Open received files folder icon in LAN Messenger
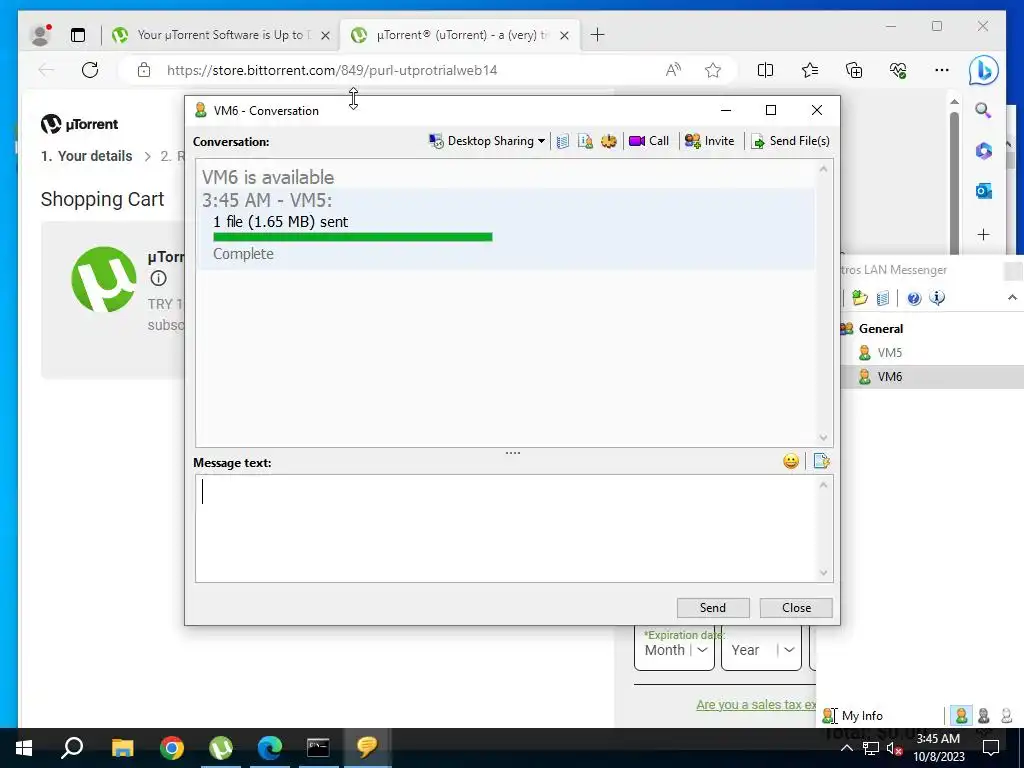 point(859,298)
